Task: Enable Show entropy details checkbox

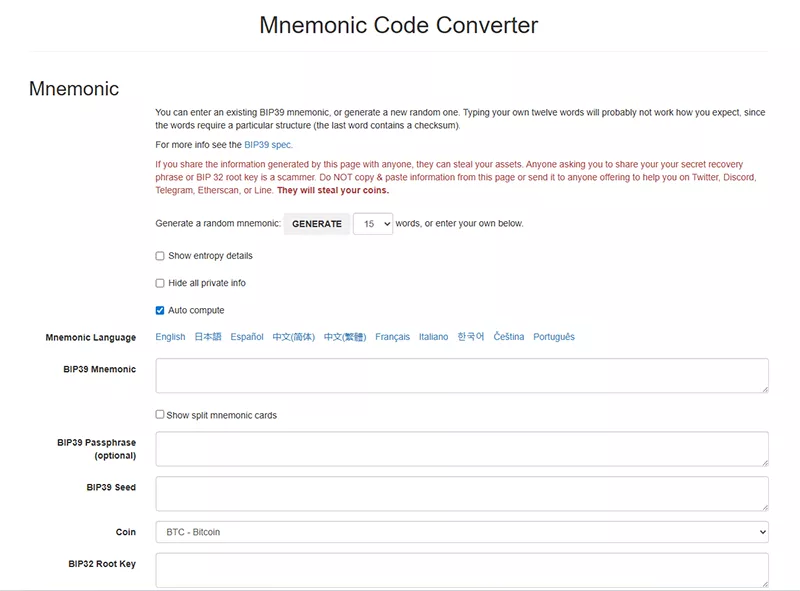Action: click(x=160, y=256)
